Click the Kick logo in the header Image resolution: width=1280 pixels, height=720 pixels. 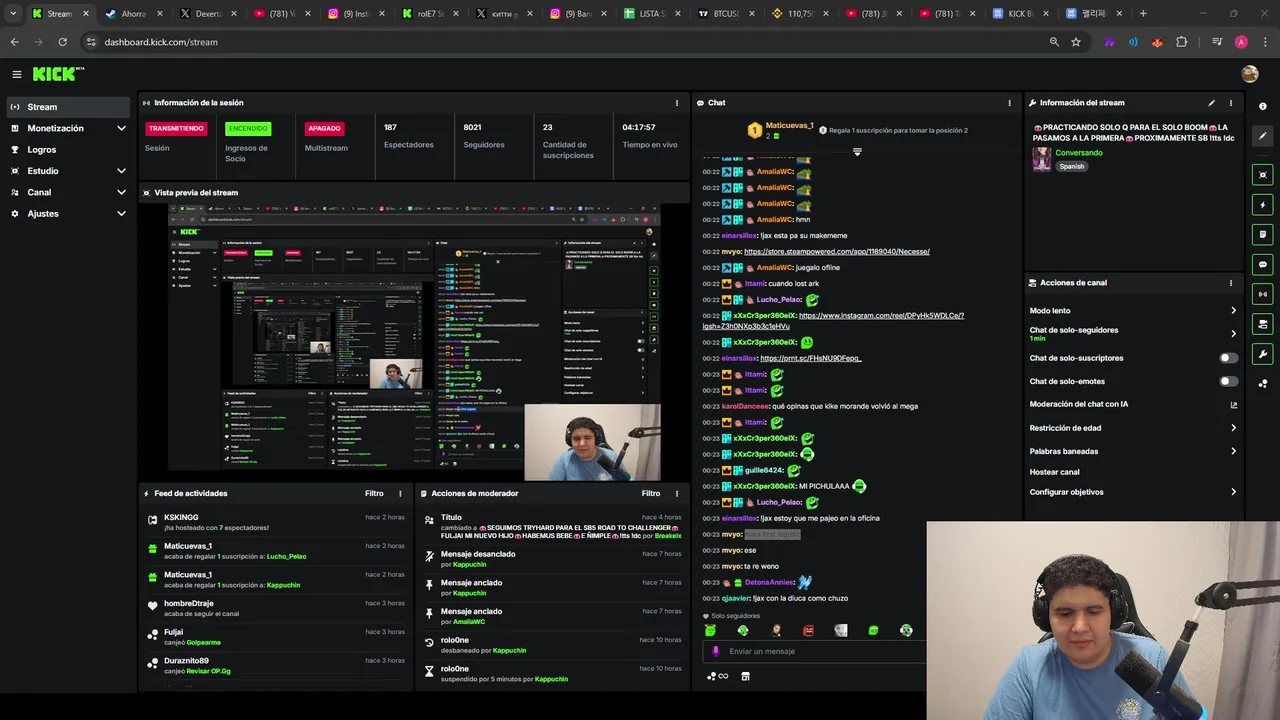tap(58, 74)
